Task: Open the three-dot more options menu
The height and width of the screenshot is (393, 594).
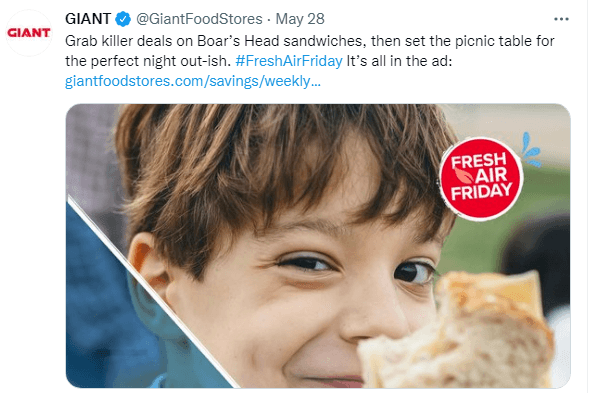Action: (x=561, y=19)
